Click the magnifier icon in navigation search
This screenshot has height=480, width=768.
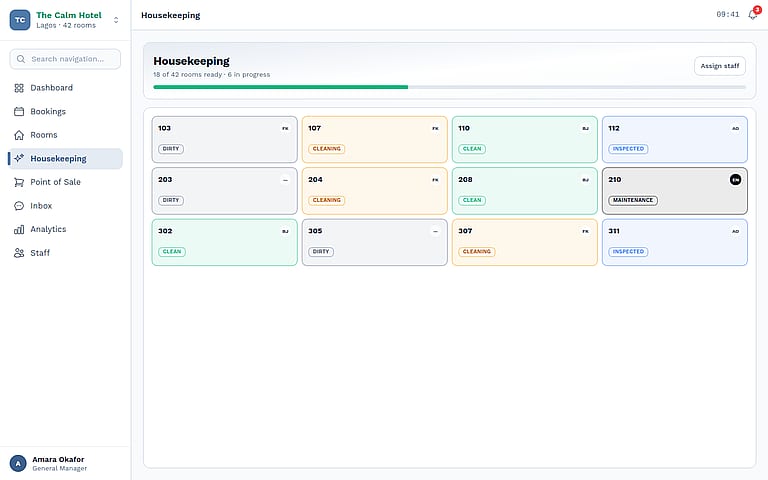point(21,59)
